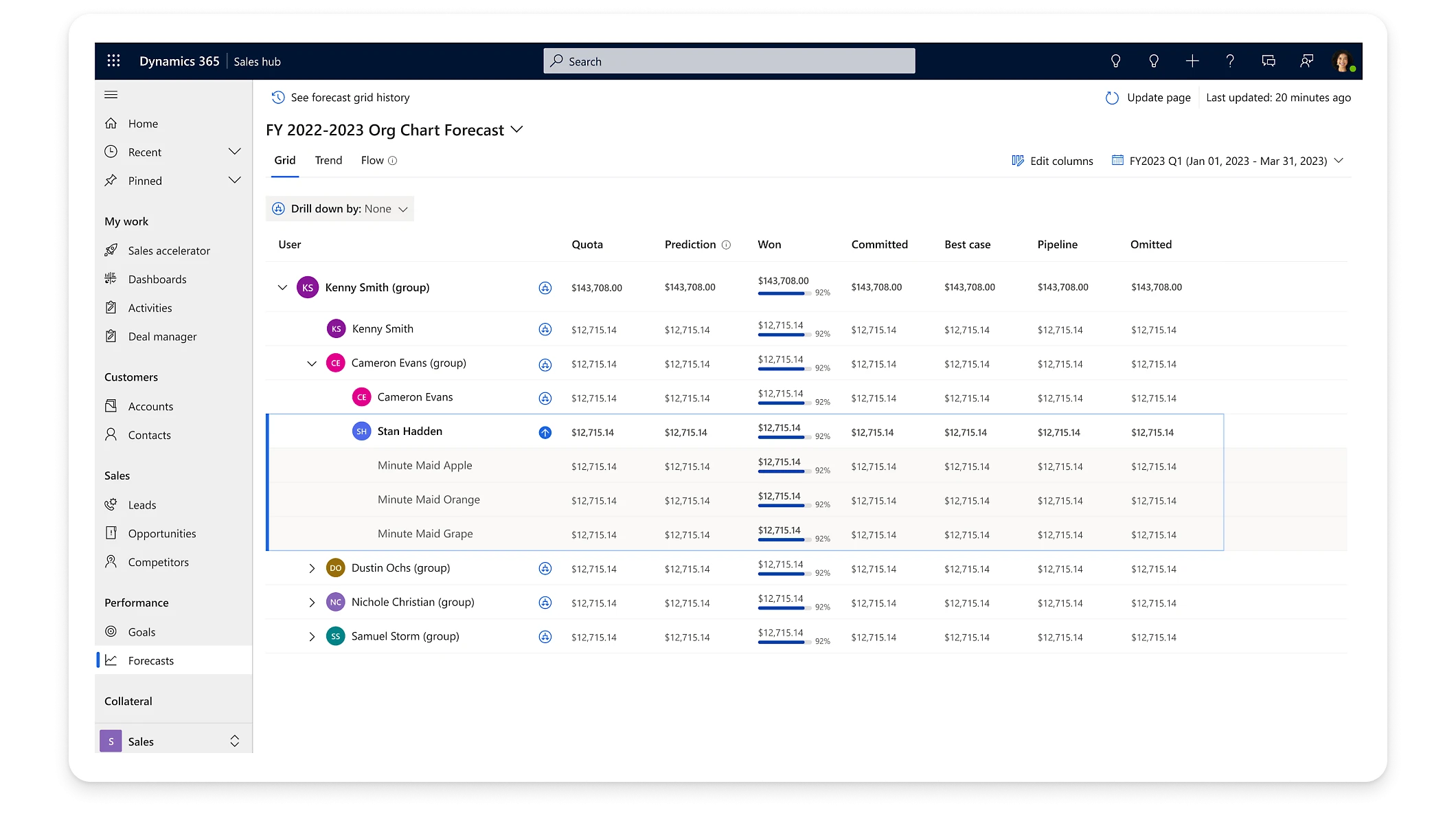Click the plus icon in top bar

1192,61
